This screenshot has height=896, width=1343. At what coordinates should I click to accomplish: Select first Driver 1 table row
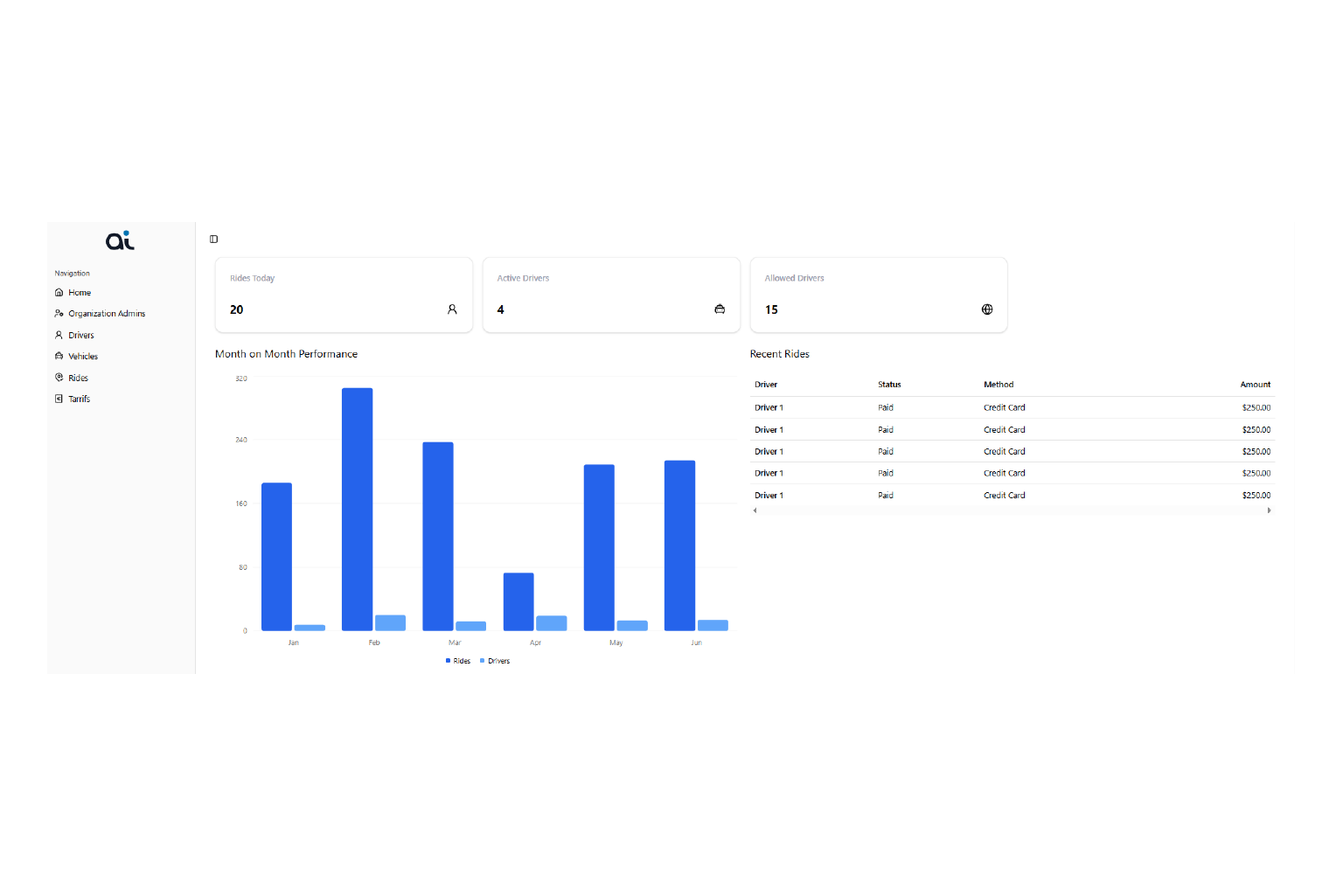[1012, 408]
